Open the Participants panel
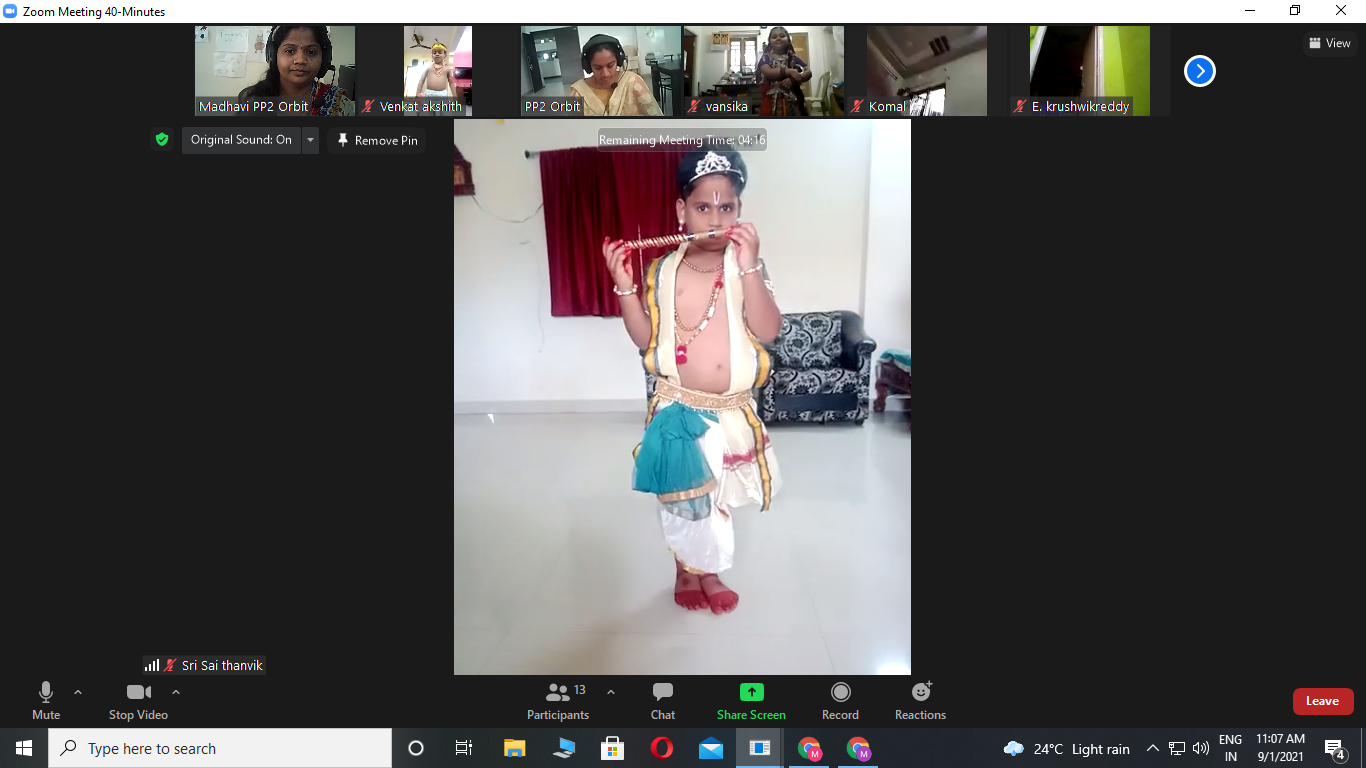Viewport: 1366px width, 768px height. tap(558, 702)
